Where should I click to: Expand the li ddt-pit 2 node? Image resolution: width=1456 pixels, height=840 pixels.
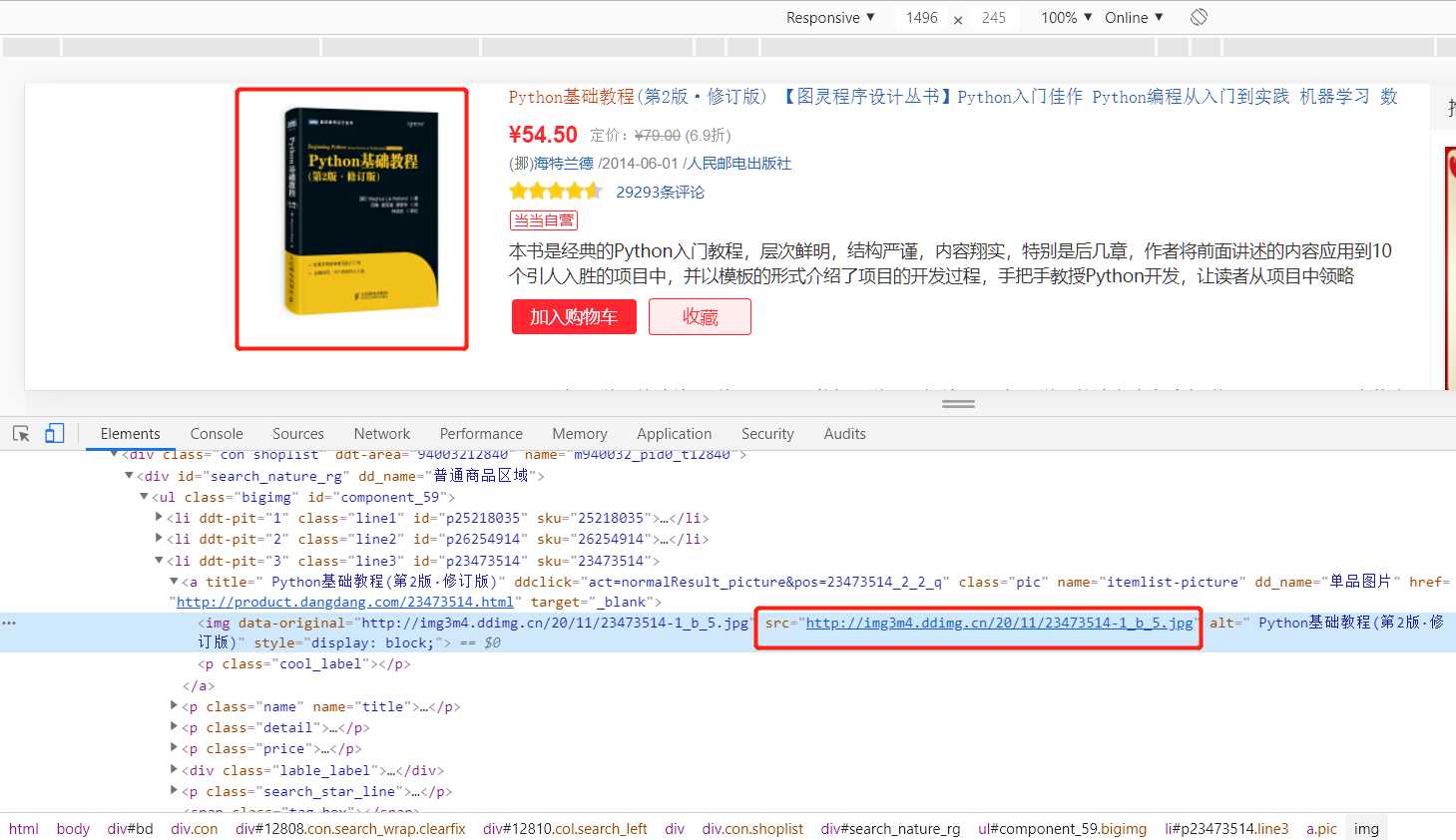pyautogui.click(x=159, y=538)
